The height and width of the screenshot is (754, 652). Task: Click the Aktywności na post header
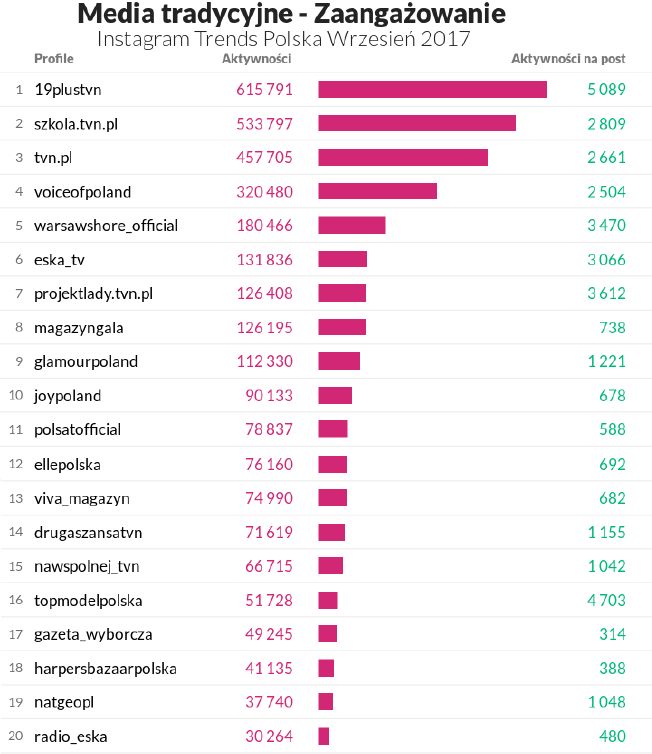[x=568, y=59]
